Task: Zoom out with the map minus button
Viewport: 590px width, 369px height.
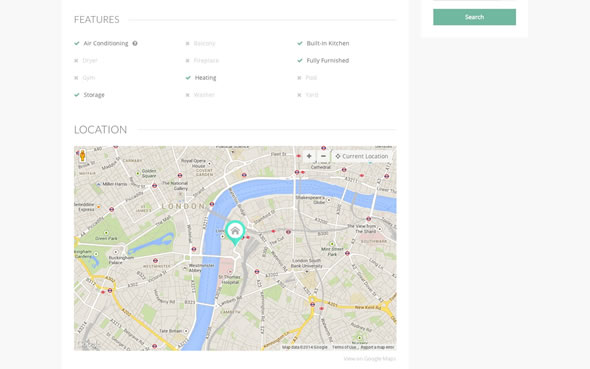Action: pos(323,156)
